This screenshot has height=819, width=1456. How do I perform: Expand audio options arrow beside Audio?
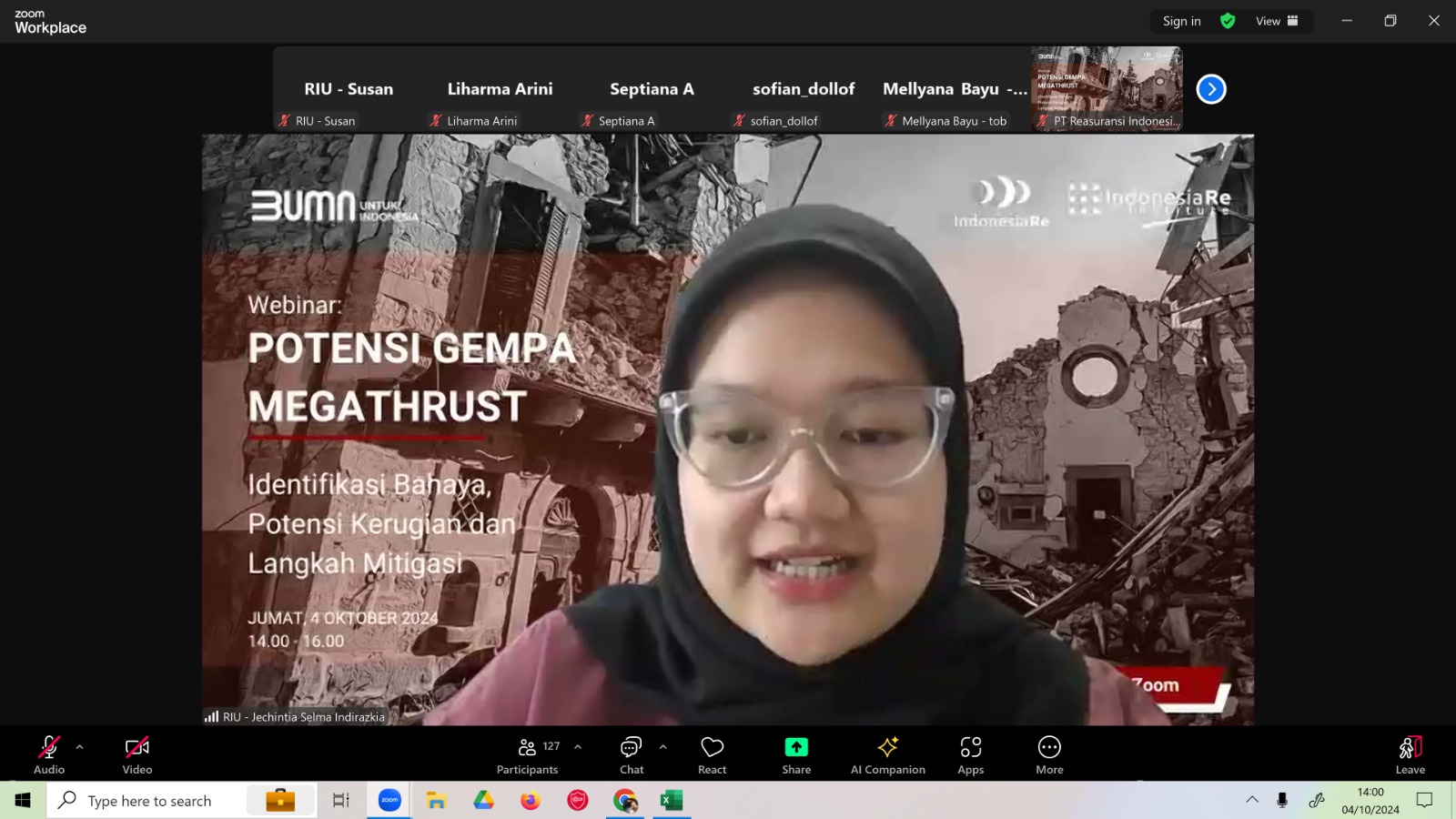click(x=79, y=747)
